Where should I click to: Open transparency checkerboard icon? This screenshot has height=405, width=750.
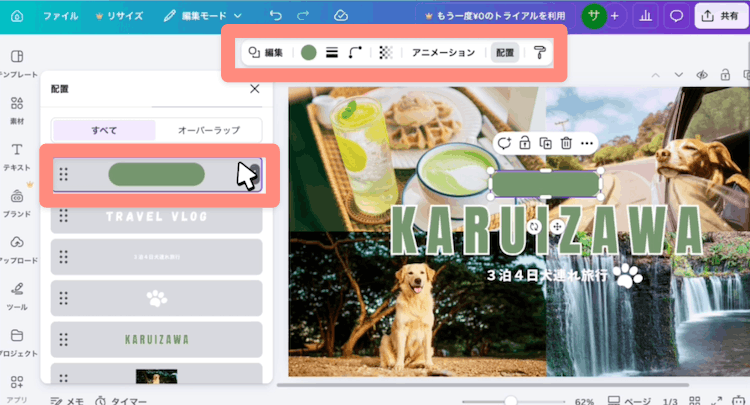pos(386,52)
